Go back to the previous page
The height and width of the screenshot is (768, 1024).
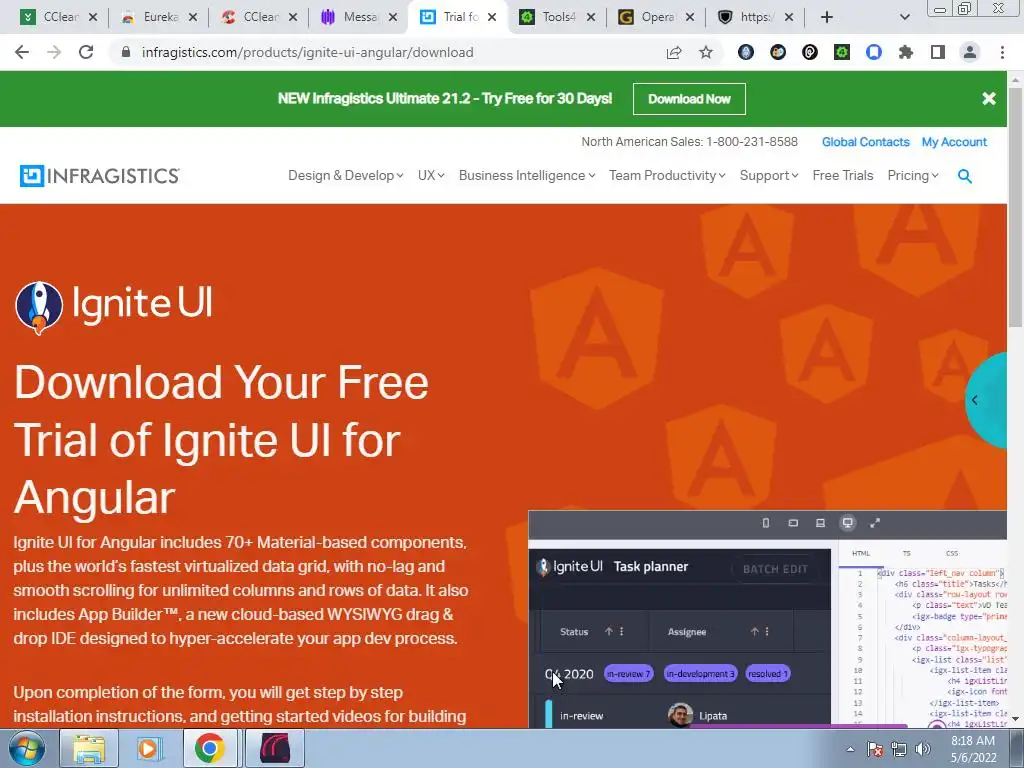[22, 52]
